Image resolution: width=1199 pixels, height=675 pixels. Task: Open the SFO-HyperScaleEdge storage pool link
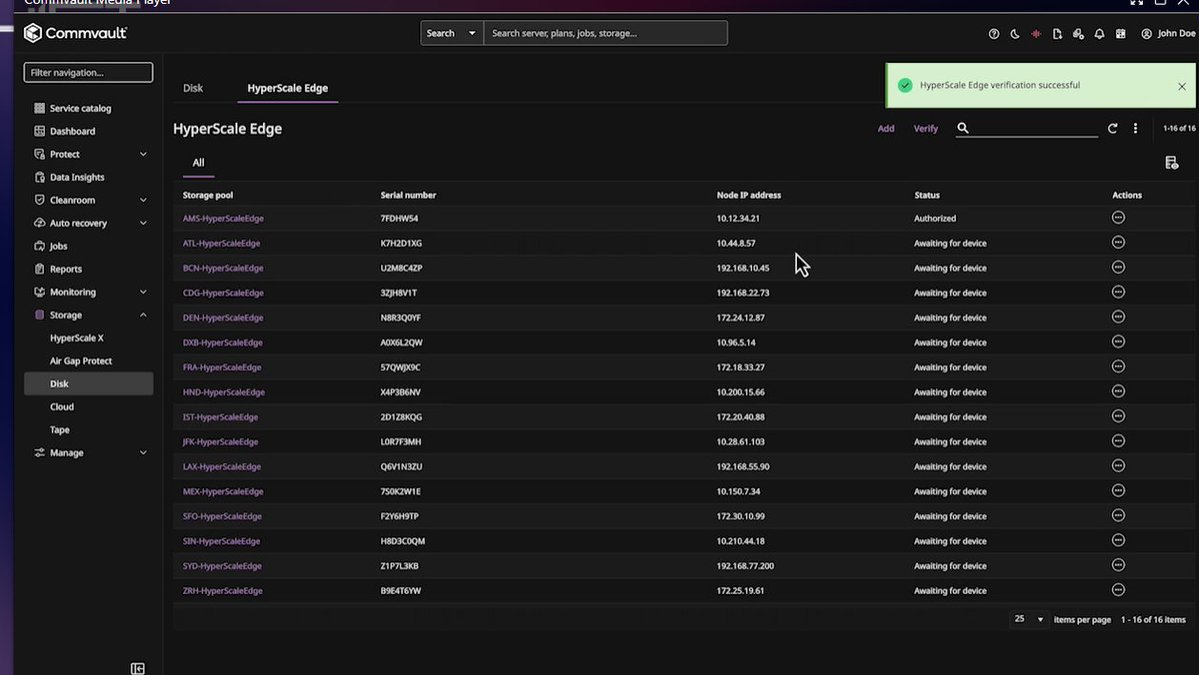coord(220,515)
